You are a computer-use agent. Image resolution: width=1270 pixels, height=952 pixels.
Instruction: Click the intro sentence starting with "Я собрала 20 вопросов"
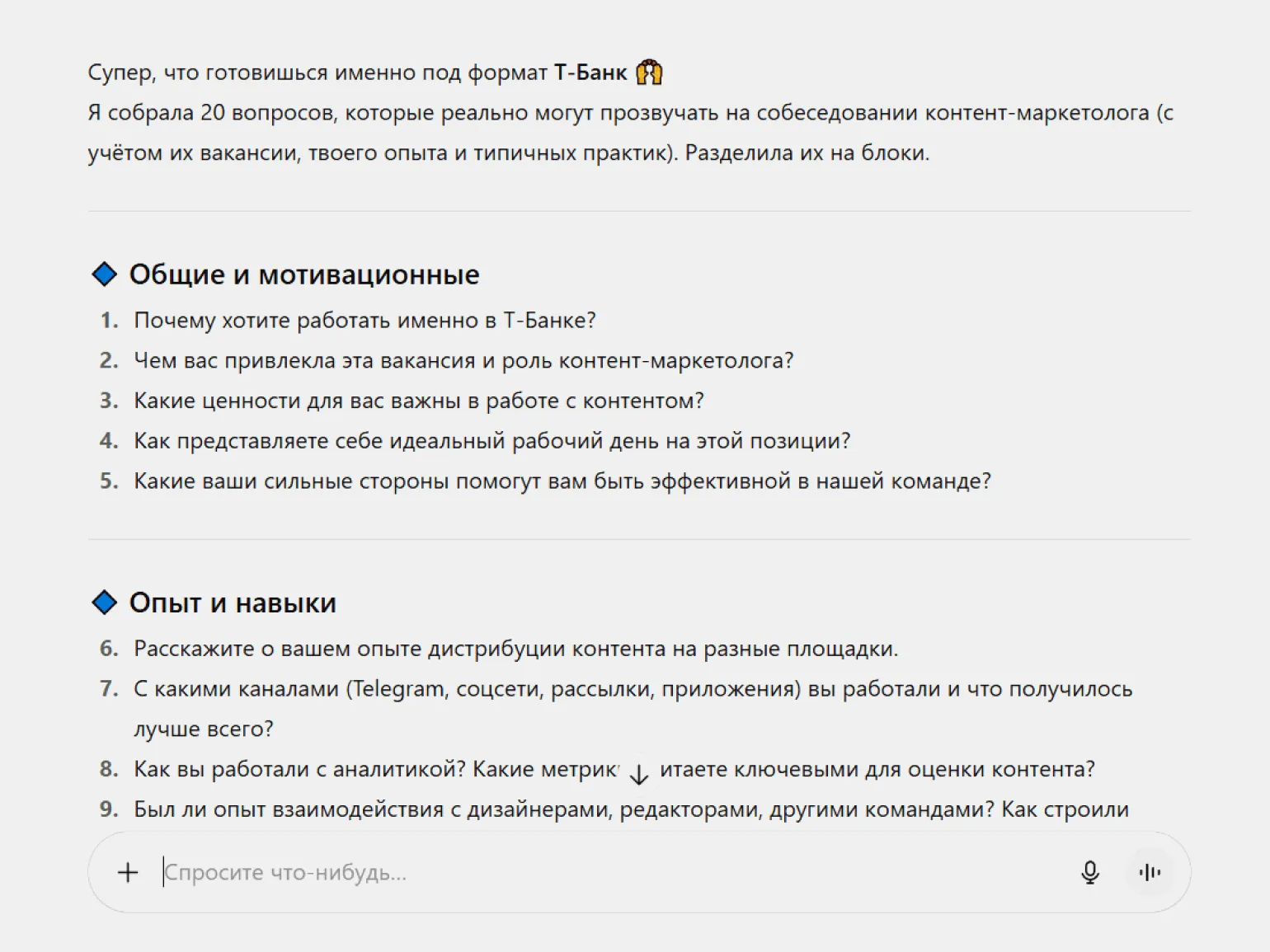[630, 113]
